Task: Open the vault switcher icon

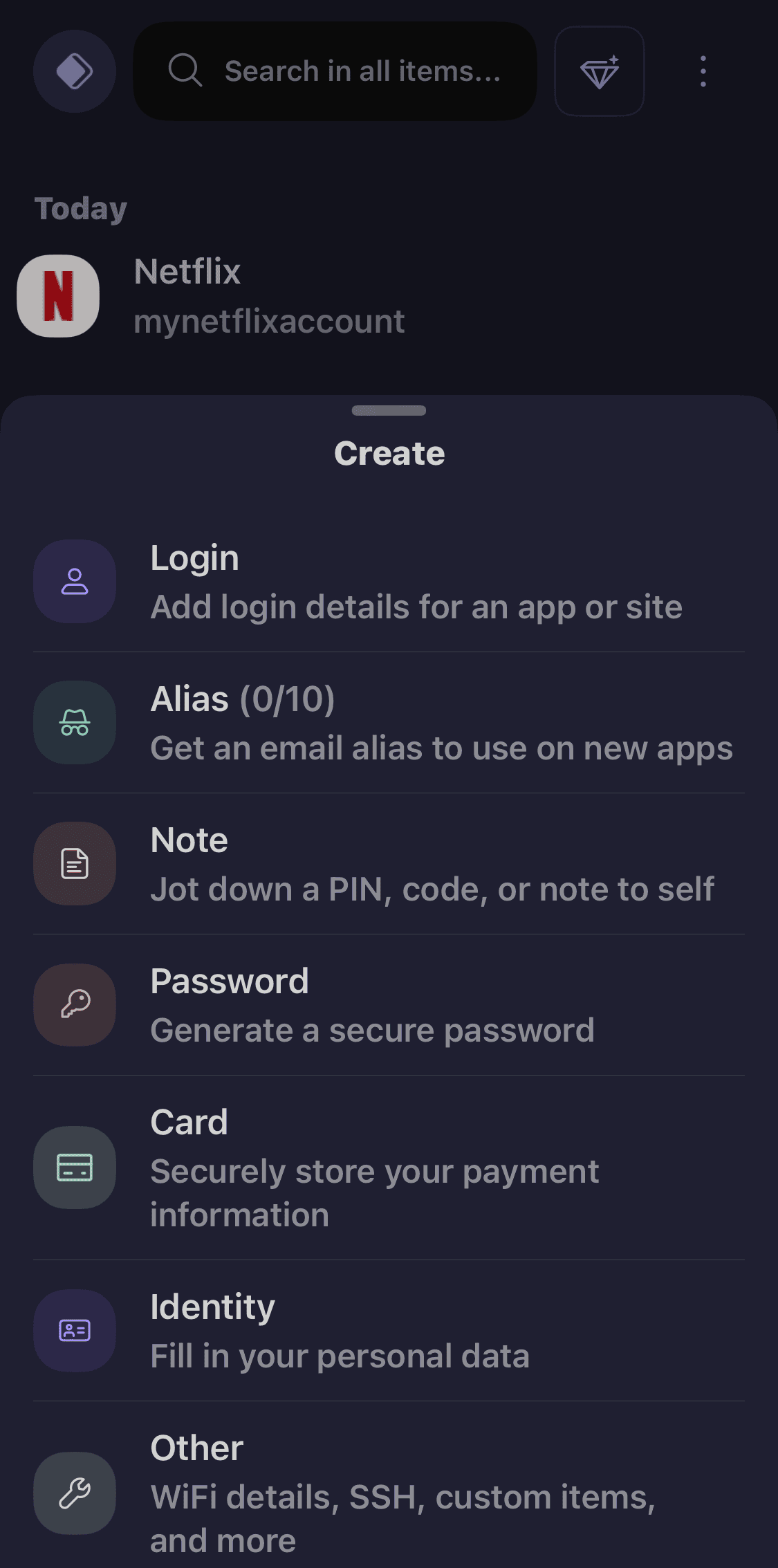Action: pos(75,71)
